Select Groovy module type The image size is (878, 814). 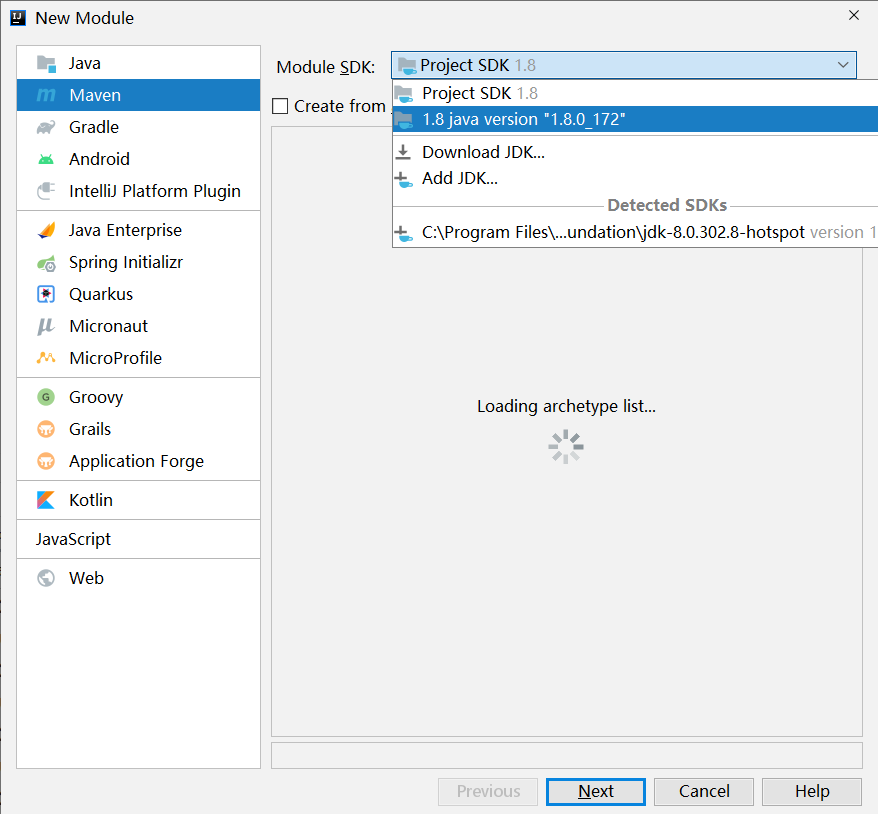[138, 397]
